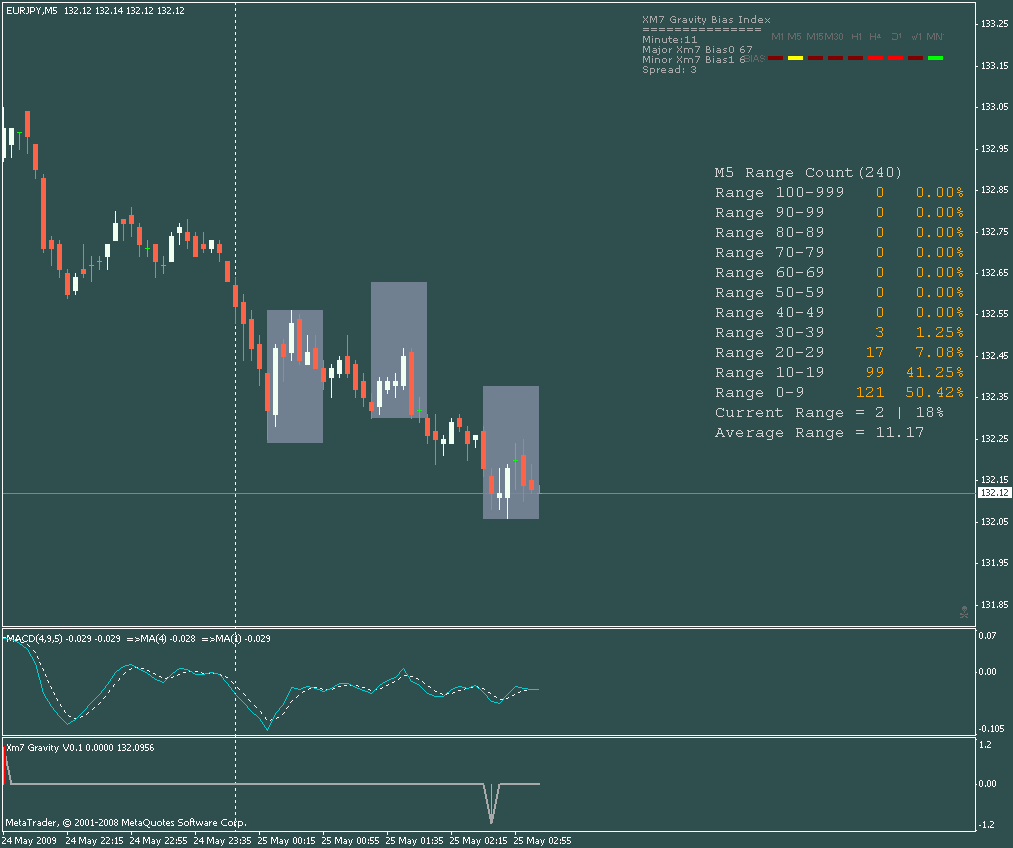Click the skull expert advisor icon

(x=964, y=612)
